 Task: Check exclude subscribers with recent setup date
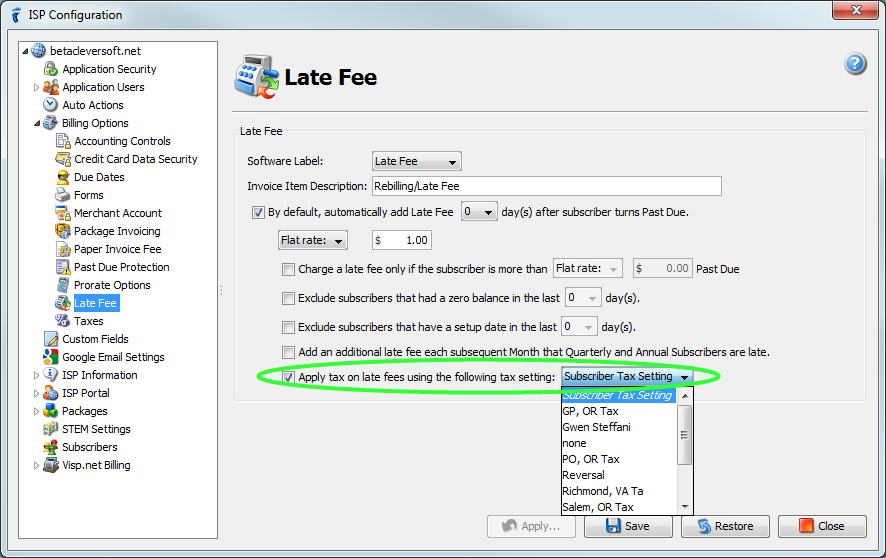click(x=288, y=327)
